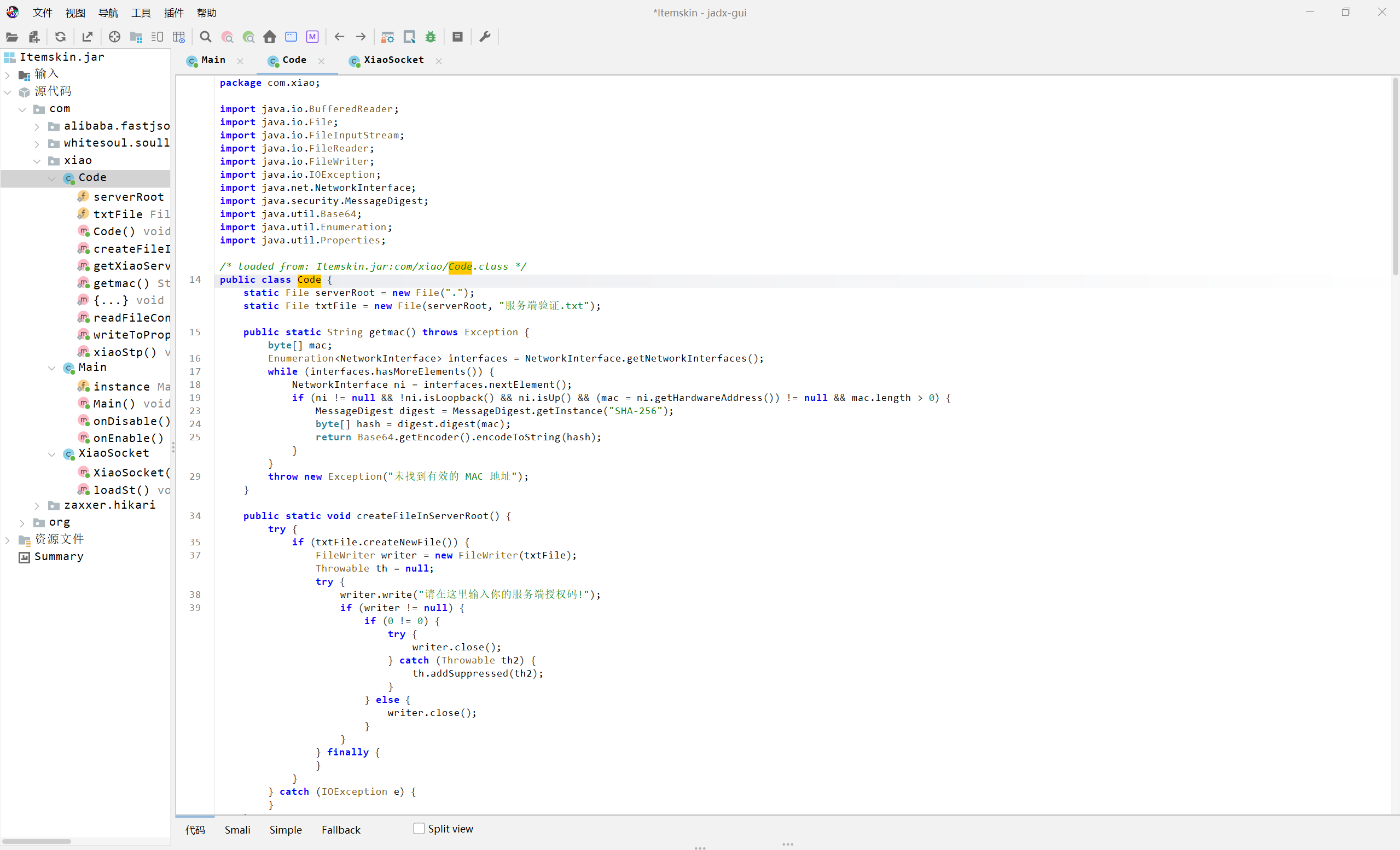This screenshot has height=850, width=1400.
Task: Jump to the main activity via home icon
Action: pos(269,36)
